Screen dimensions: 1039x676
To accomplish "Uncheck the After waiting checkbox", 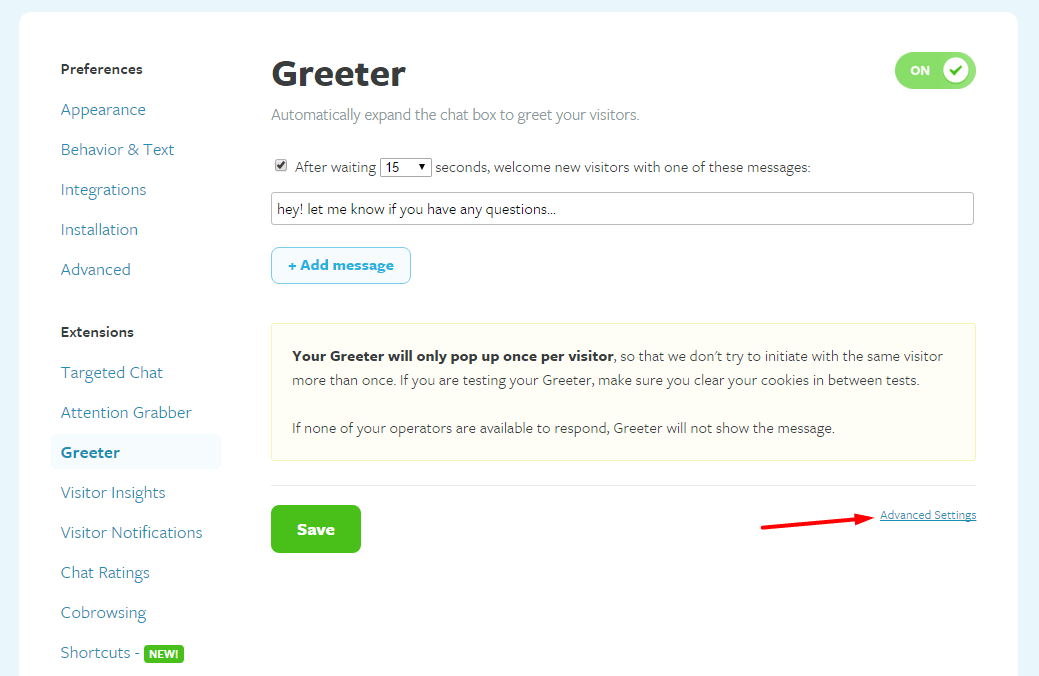I will point(281,166).
